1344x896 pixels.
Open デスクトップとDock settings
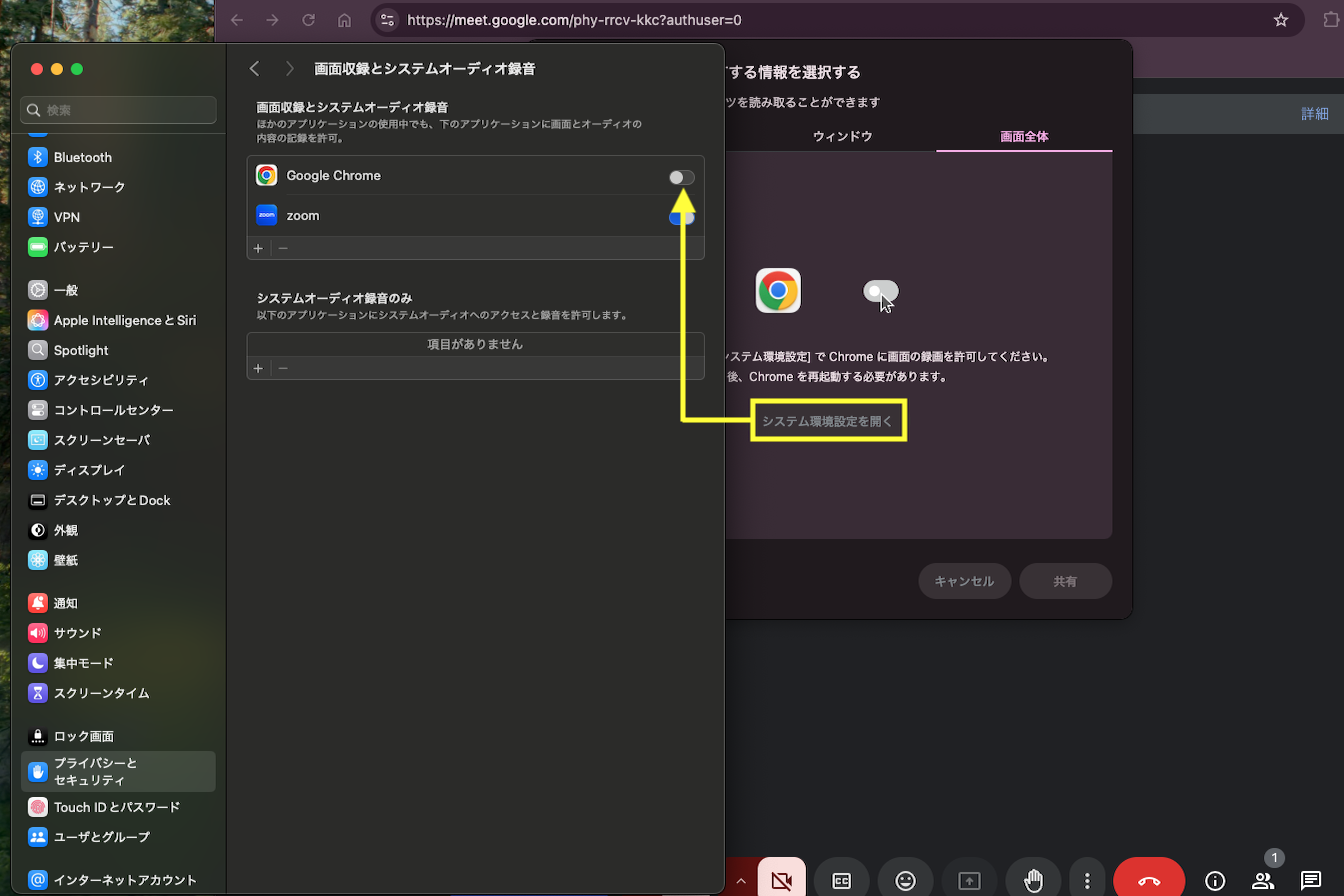[118, 500]
